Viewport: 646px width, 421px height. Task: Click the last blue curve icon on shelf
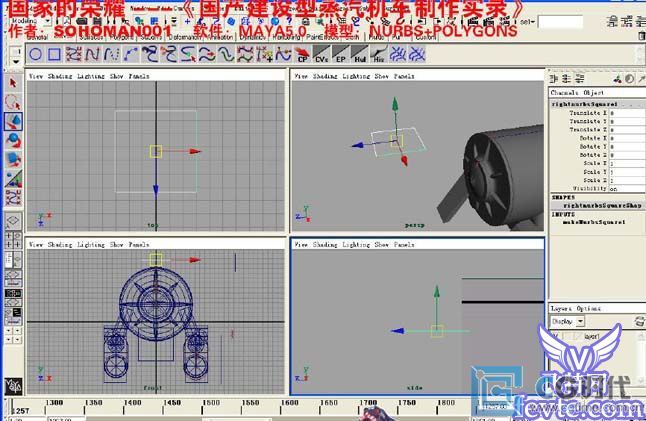(x=417, y=54)
